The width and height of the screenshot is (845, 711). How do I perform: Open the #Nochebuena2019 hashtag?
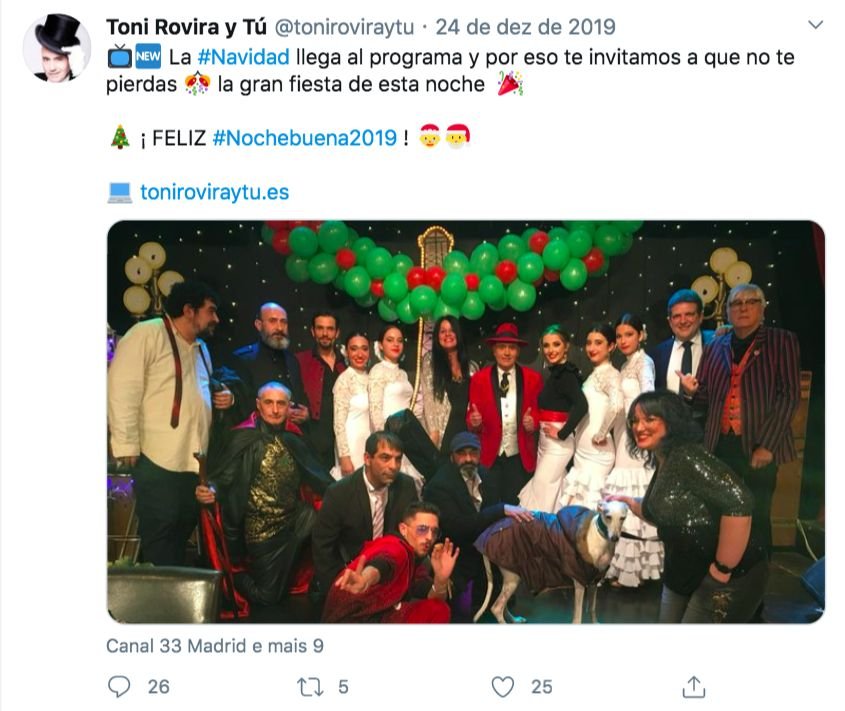pos(305,138)
